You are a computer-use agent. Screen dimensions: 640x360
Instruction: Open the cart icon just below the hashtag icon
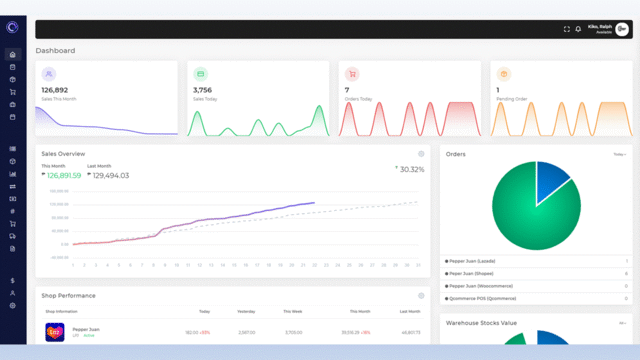coord(13,224)
